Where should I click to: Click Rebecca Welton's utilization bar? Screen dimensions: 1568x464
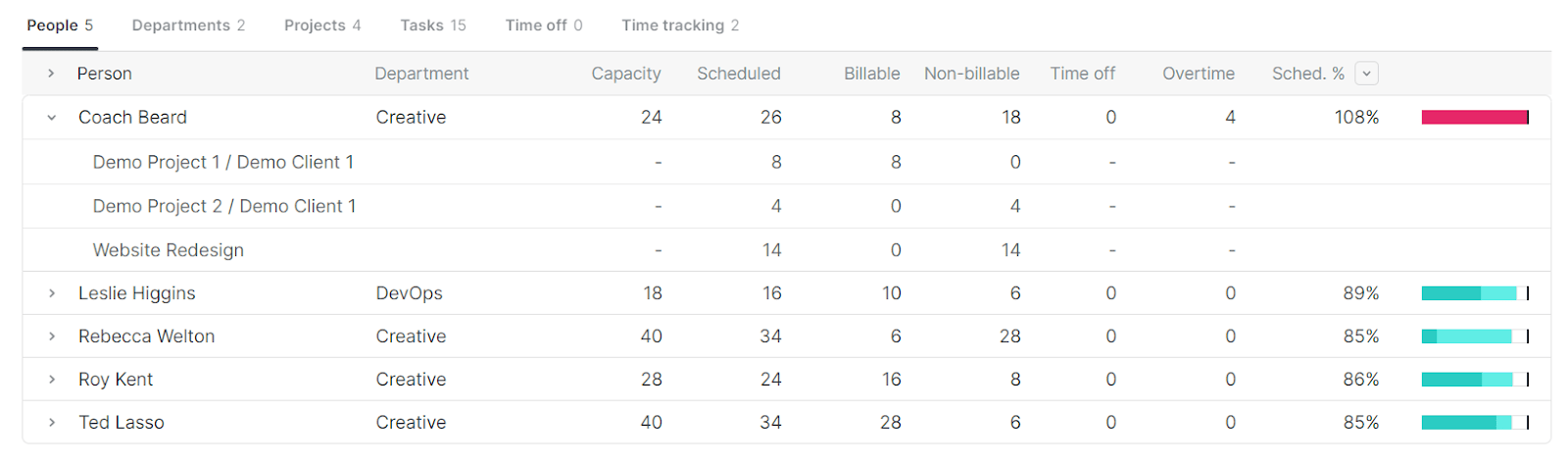click(x=1474, y=336)
